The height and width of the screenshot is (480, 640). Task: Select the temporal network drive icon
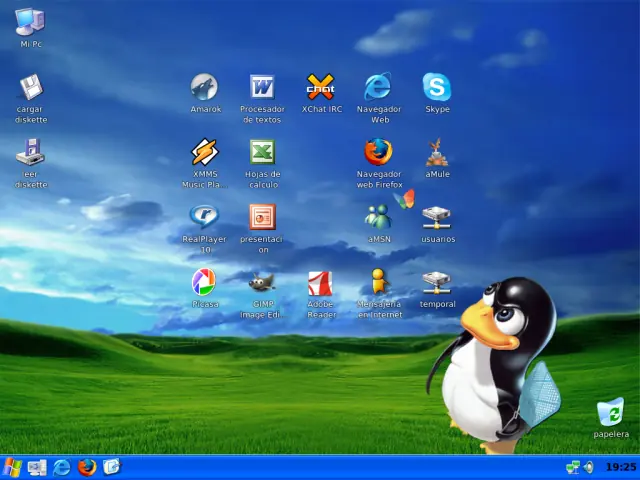click(x=436, y=283)
